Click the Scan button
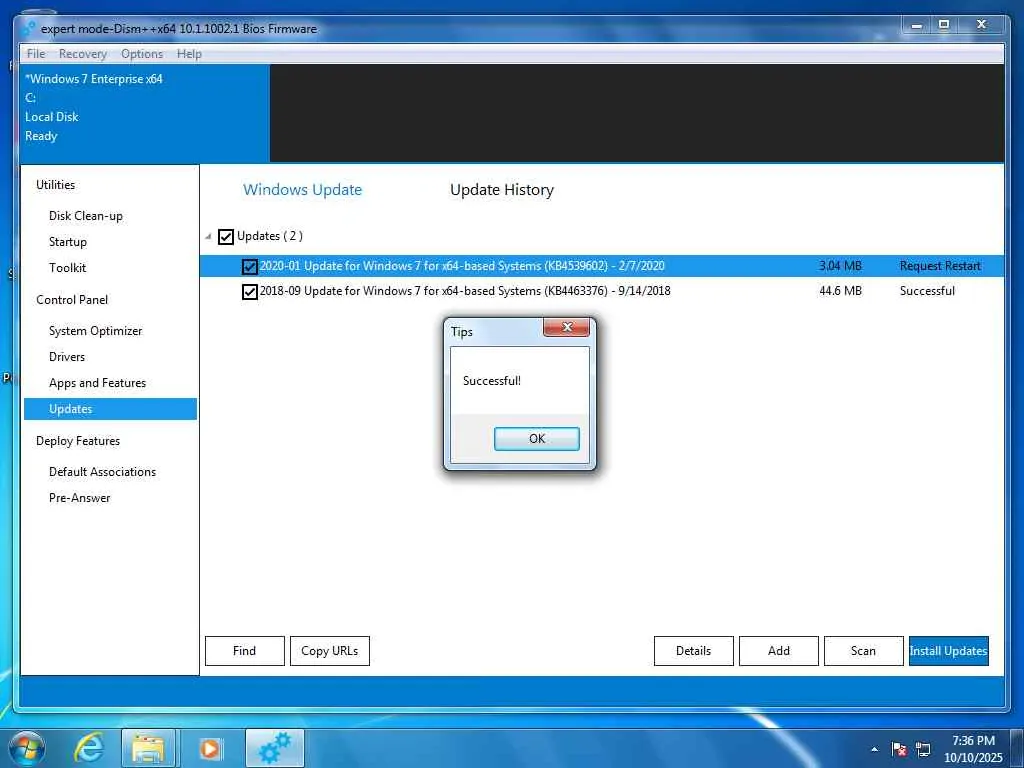The height and width of the screenshot is (768, 1024). 863,651
